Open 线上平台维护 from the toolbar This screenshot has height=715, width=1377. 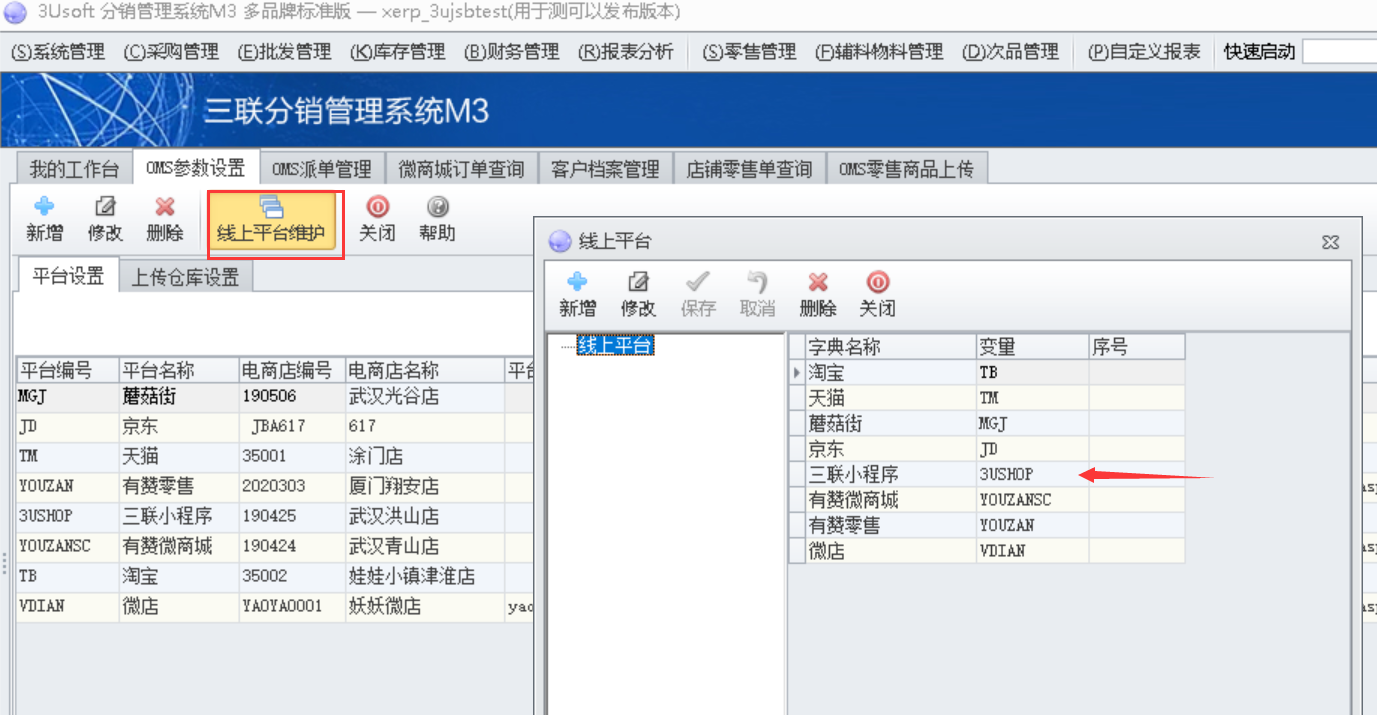(272, 221)
